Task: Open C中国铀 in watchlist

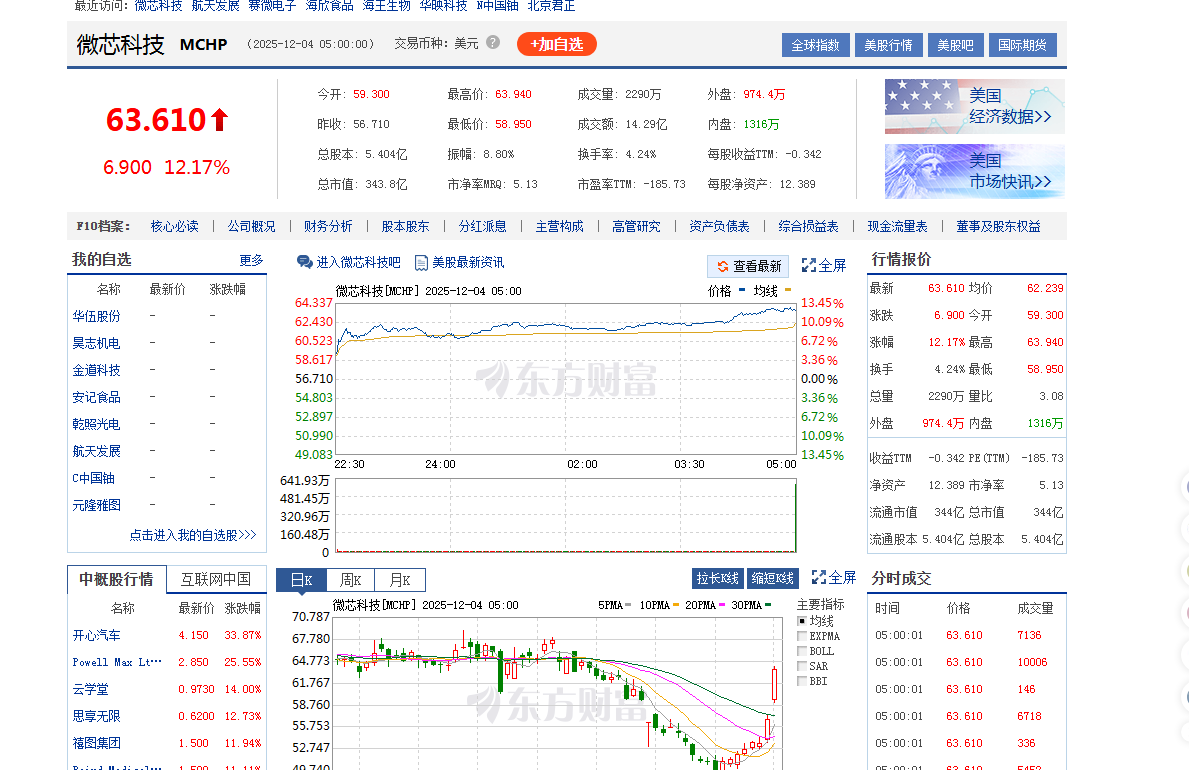Action: pyautogui.click(x=93, y=478)
